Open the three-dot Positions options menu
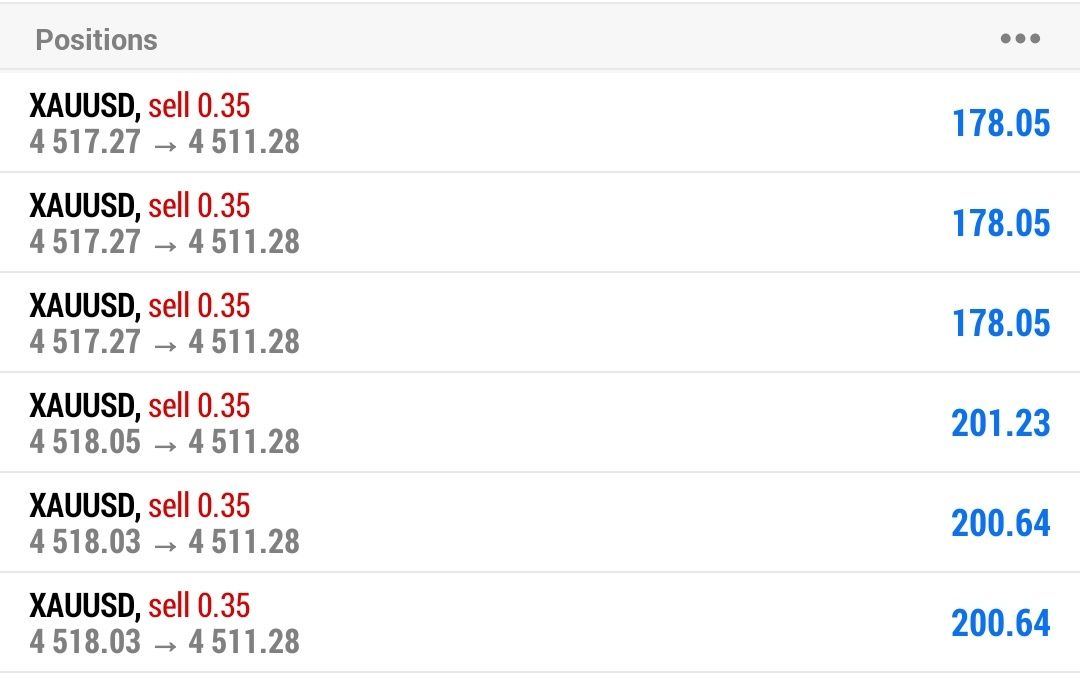The image size is (1080, 676). pyautogui.click(x=1020, y=40)
